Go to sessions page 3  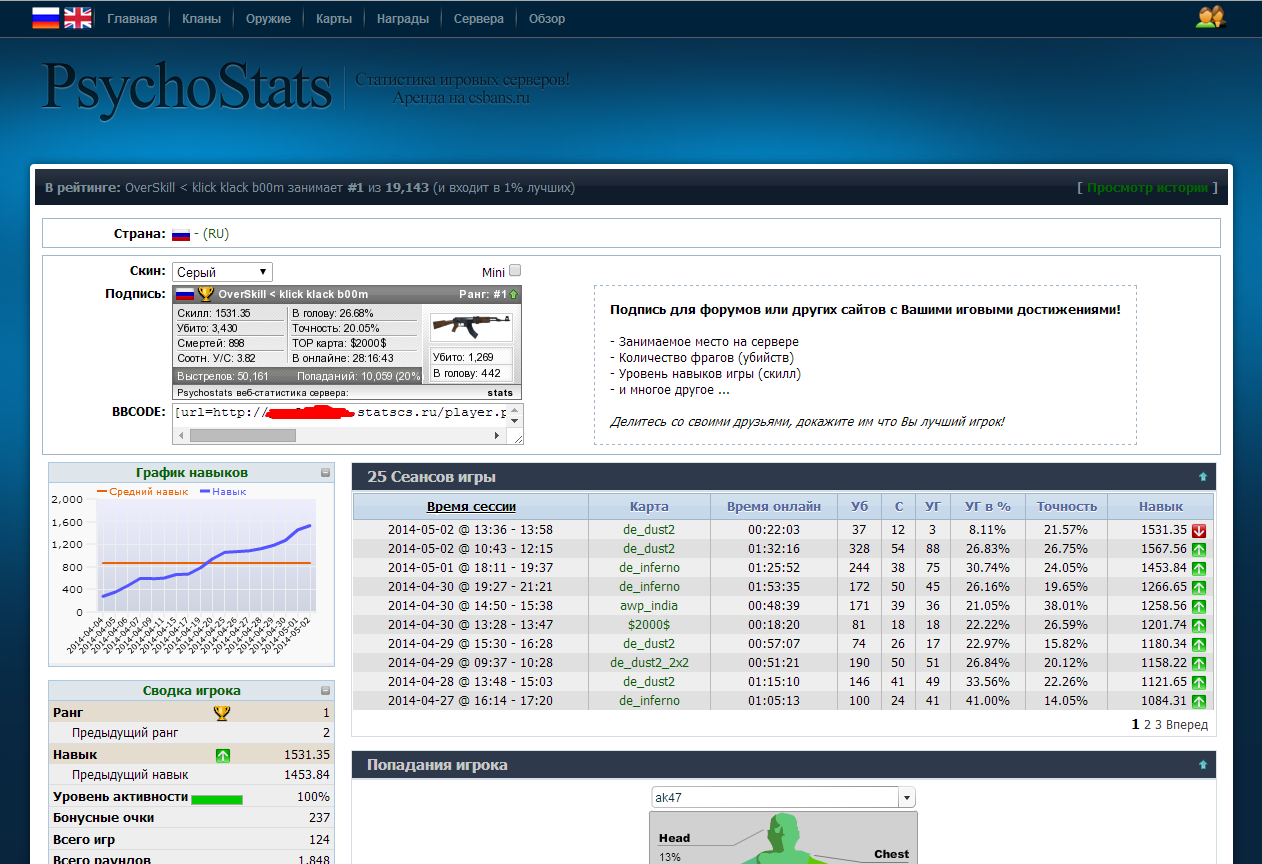(x=1159, y=724)
